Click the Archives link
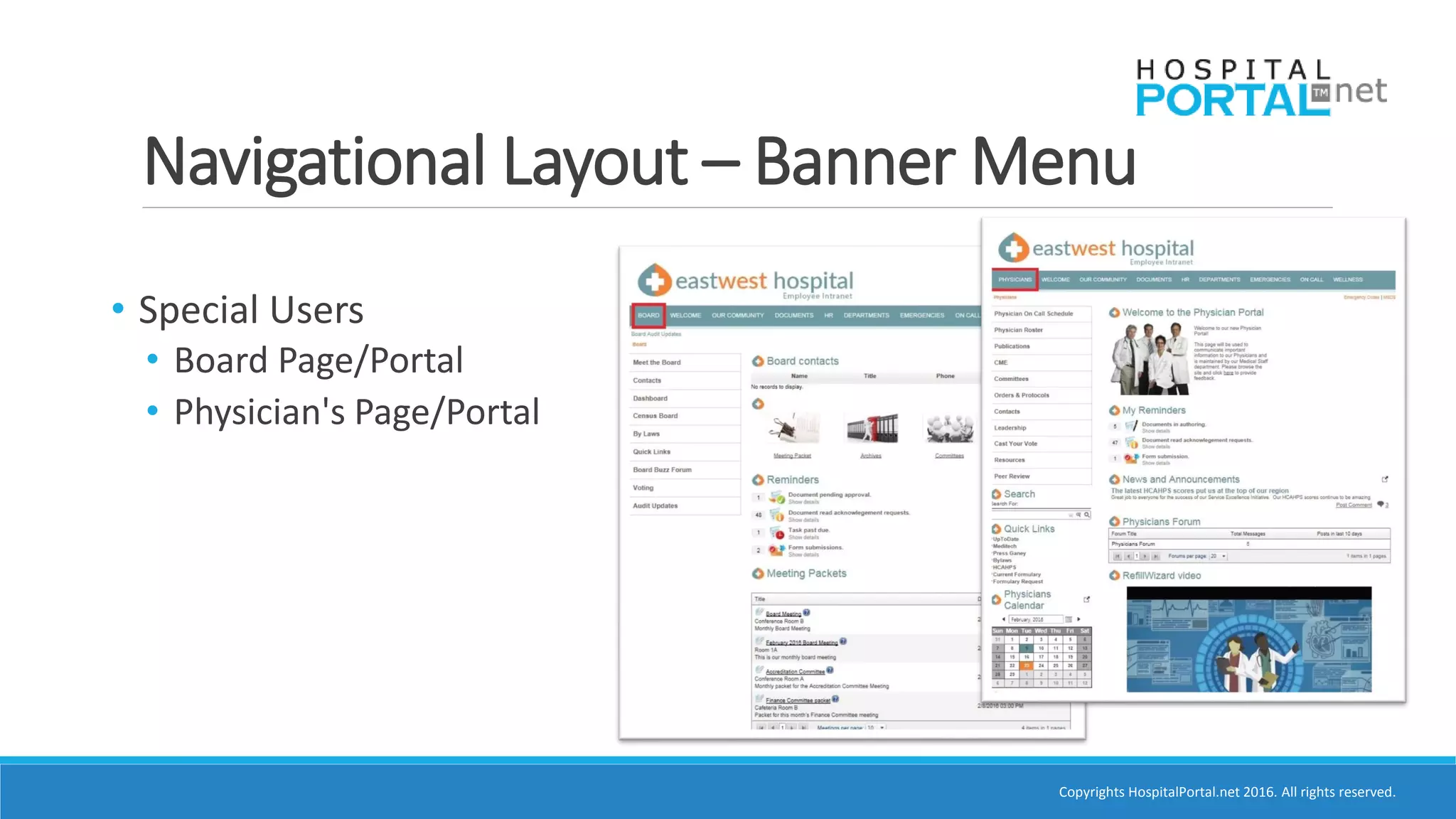The width and height of the screenshot is (1456, 819). coord(871,456)
